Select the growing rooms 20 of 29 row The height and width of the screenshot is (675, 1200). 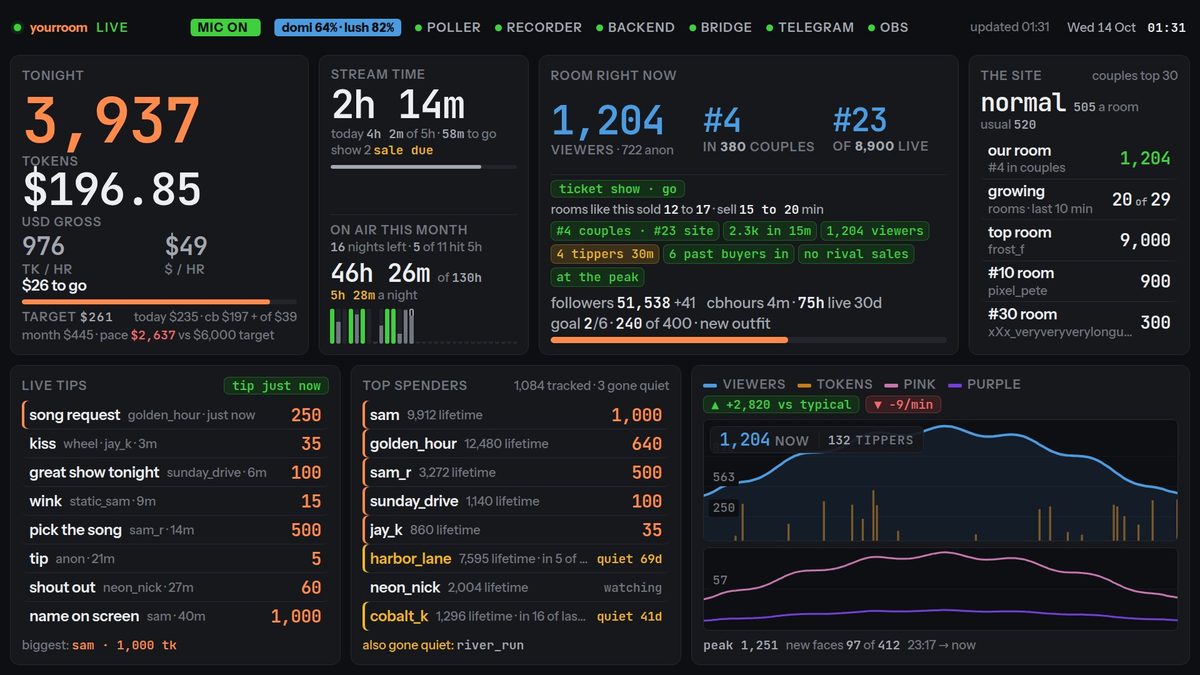tap(1079, 199)
